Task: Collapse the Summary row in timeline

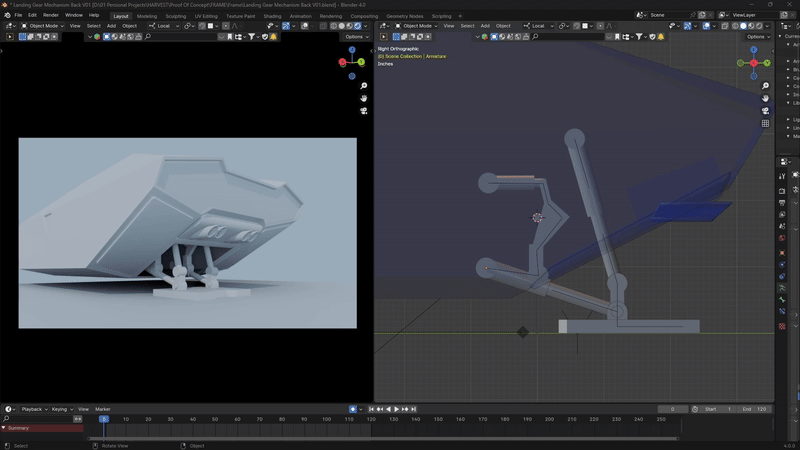Action: (4, 428)
